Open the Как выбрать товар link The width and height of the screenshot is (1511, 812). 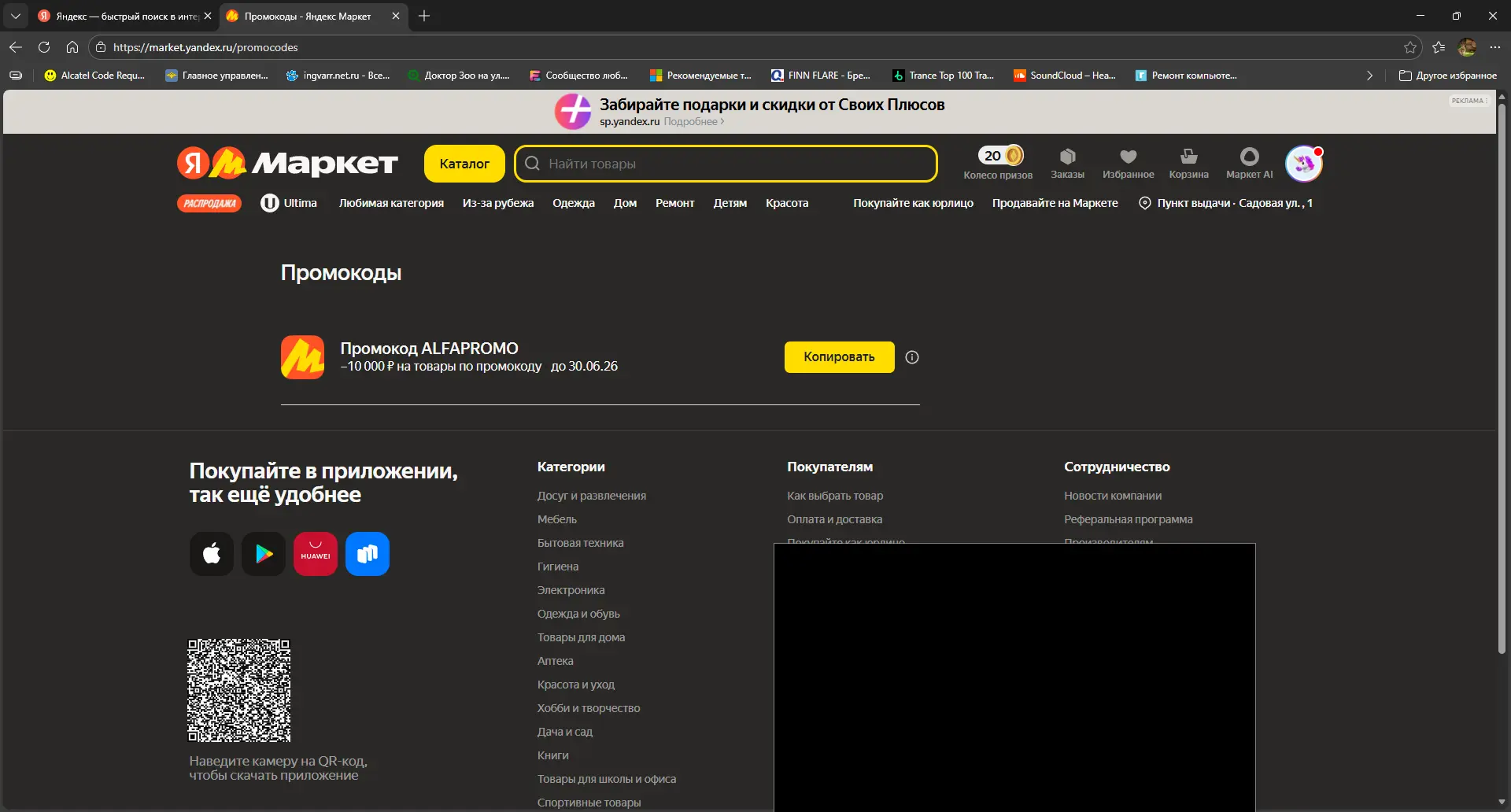835,496
